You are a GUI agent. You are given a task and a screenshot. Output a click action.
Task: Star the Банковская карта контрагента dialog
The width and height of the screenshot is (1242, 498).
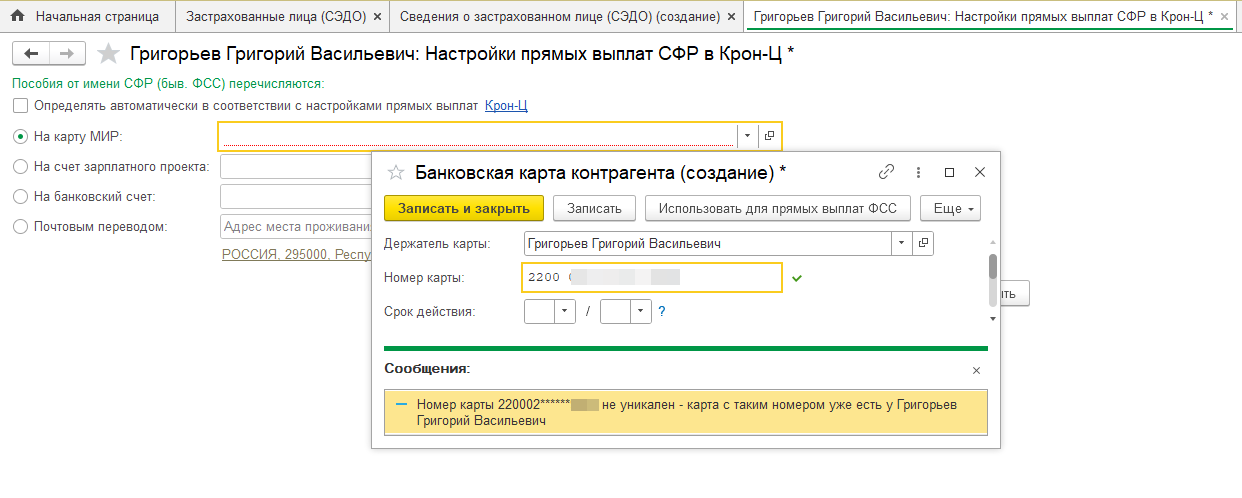[x=396, y=172]
